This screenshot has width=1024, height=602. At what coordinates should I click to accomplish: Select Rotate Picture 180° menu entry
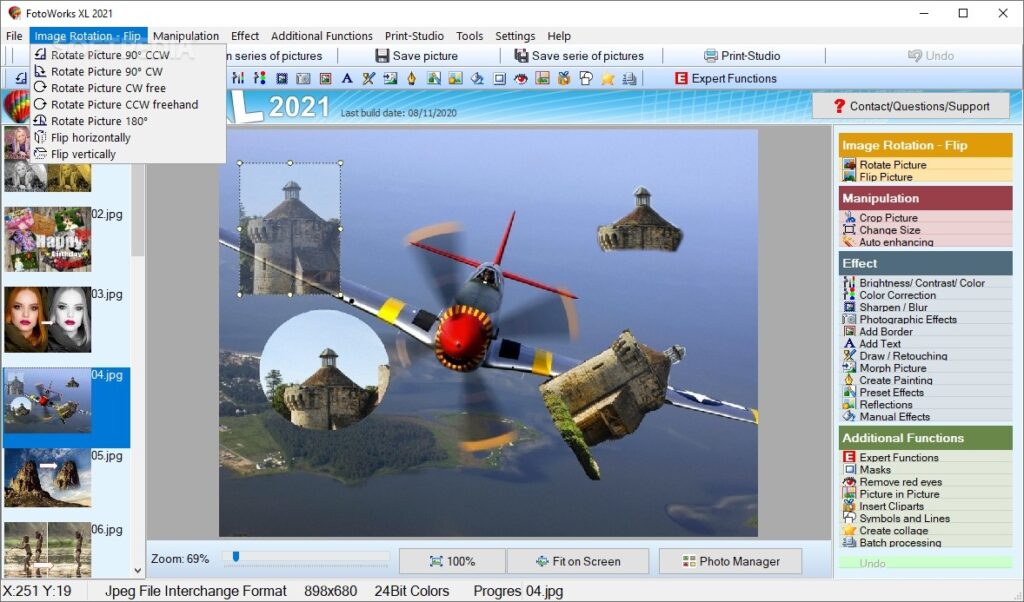[99, 121]
